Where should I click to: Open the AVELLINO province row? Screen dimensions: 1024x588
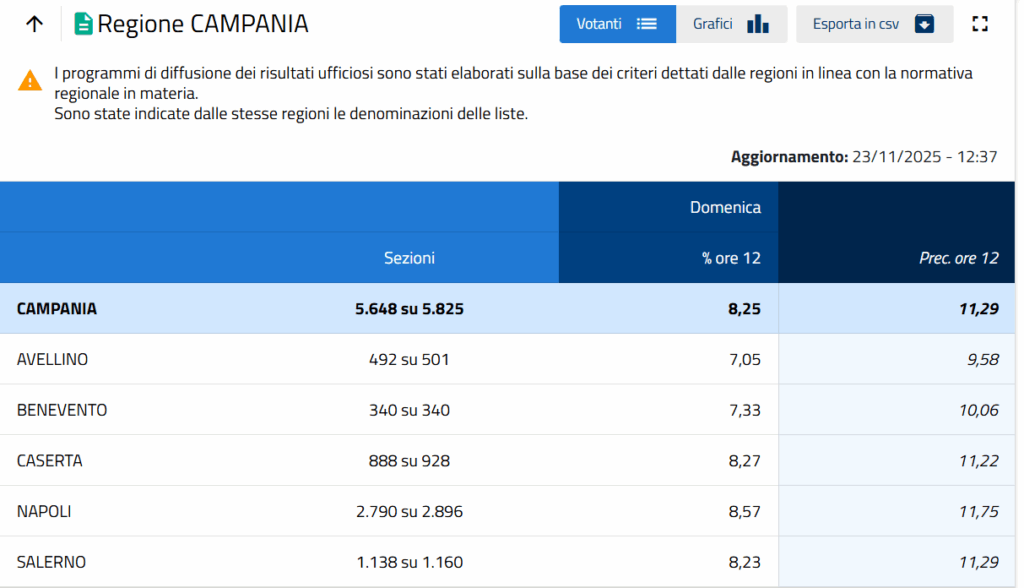52,359
